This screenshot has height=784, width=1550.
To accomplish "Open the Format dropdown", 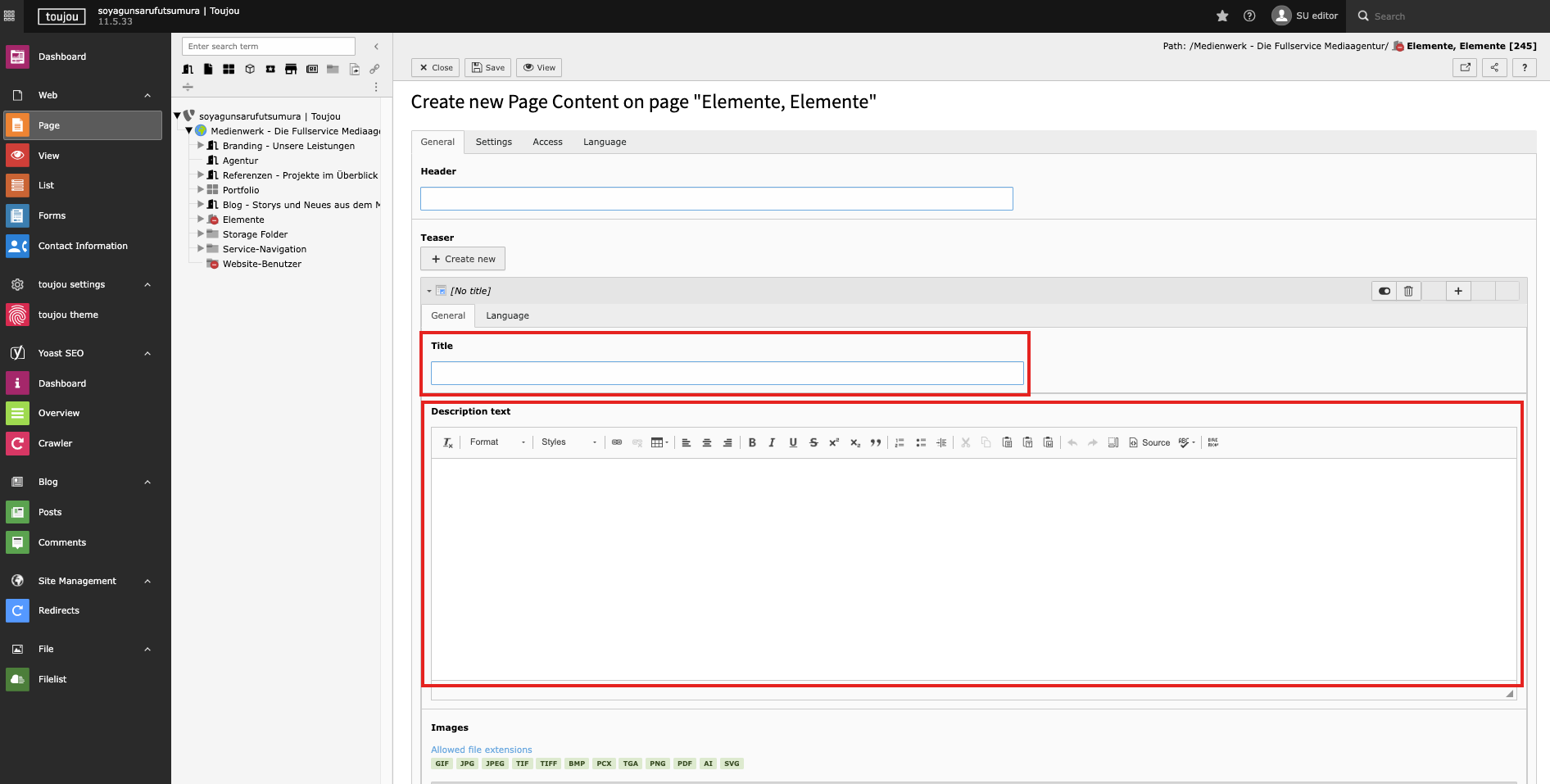I will tap(496, 442).
